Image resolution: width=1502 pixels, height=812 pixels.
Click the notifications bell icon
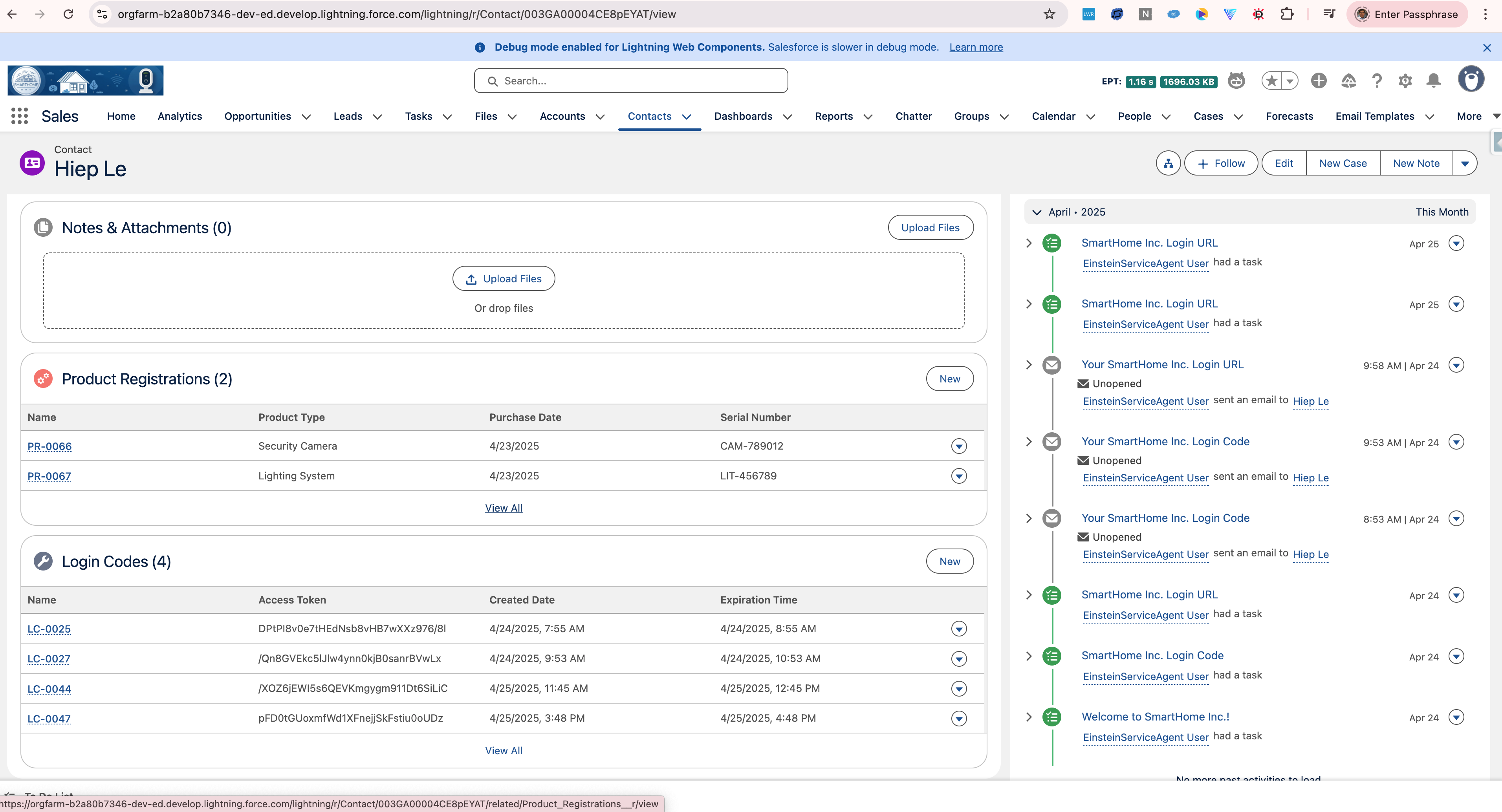click(1433, 81)
